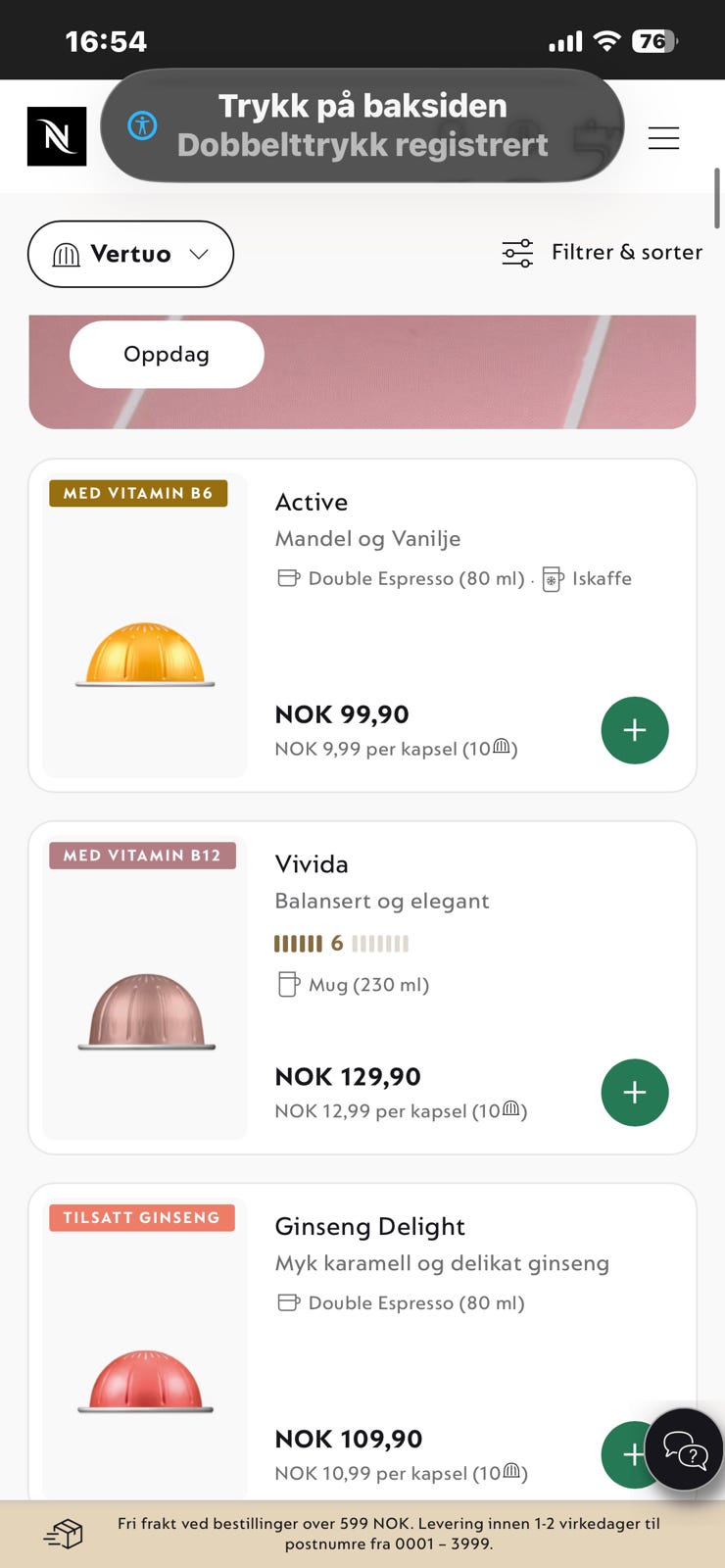725x1568 pixels.
Task: Tap the delivery box icon in footer
Action: click(x=64, y=1533)
